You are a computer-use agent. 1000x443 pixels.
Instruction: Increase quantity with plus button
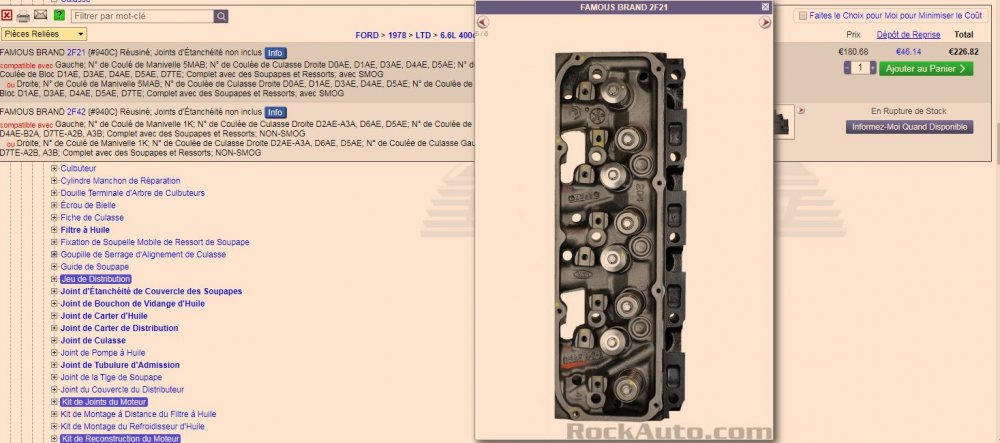pos(873,68)
